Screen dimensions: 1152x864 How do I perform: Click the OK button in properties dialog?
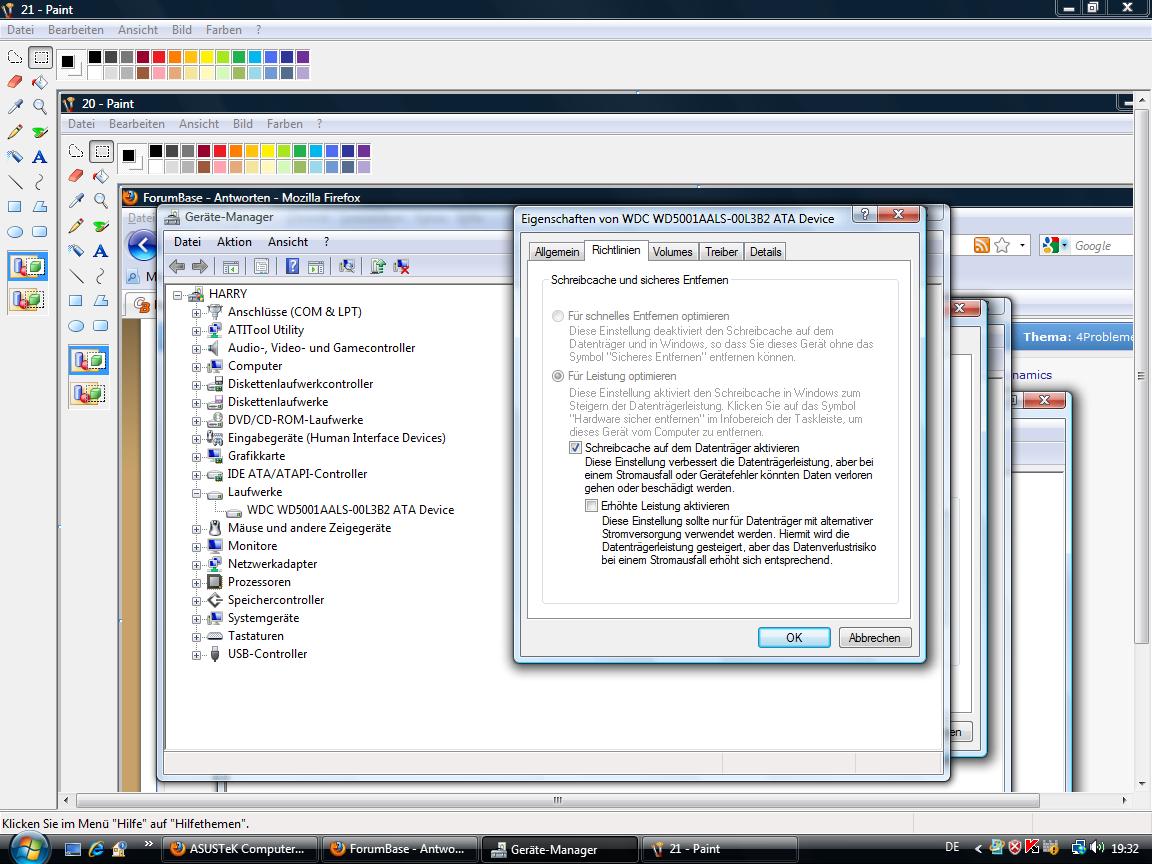click(x=794, y=638)
